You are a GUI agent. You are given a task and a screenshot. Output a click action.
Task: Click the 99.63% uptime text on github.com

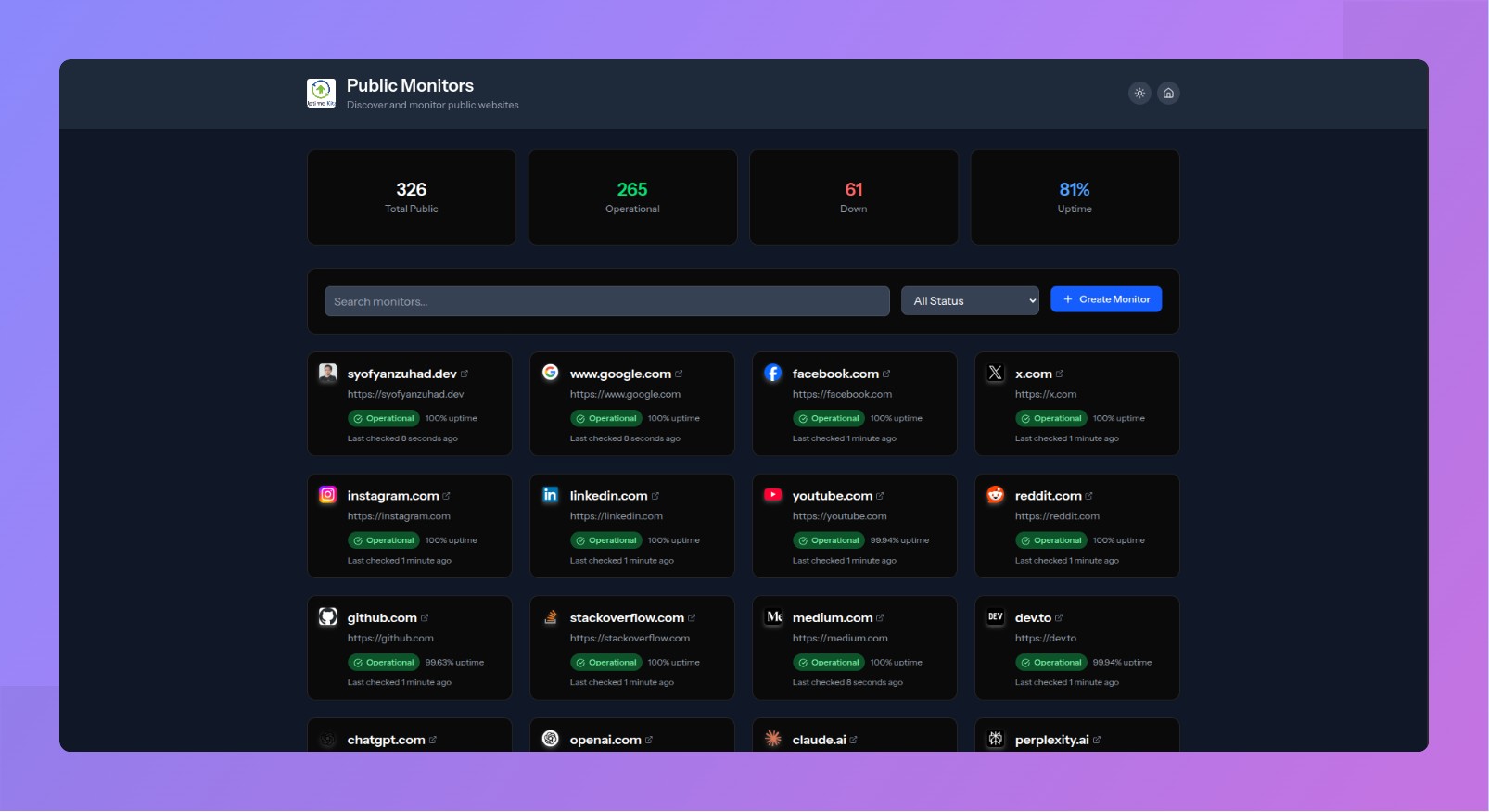(454, 663)
